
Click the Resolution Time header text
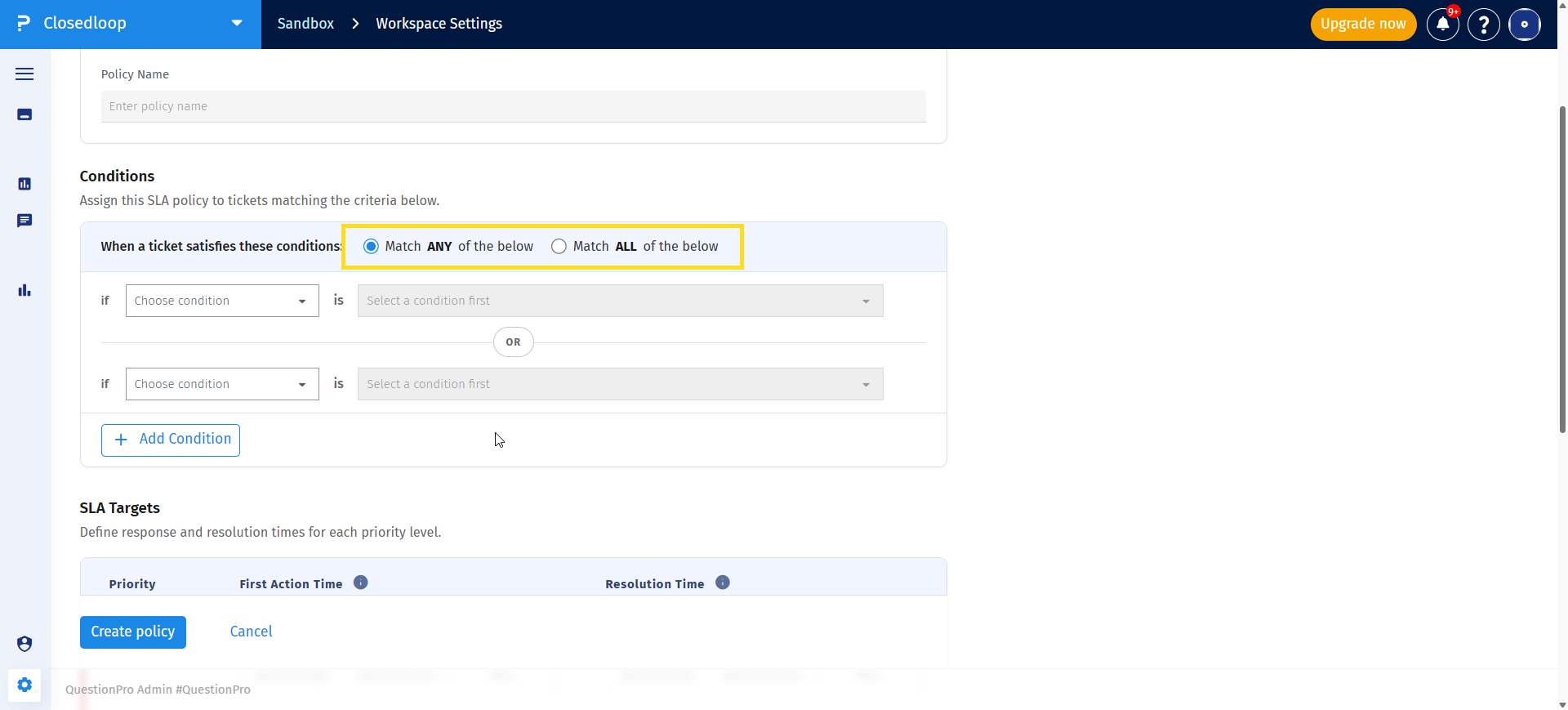tap(655, 584)
